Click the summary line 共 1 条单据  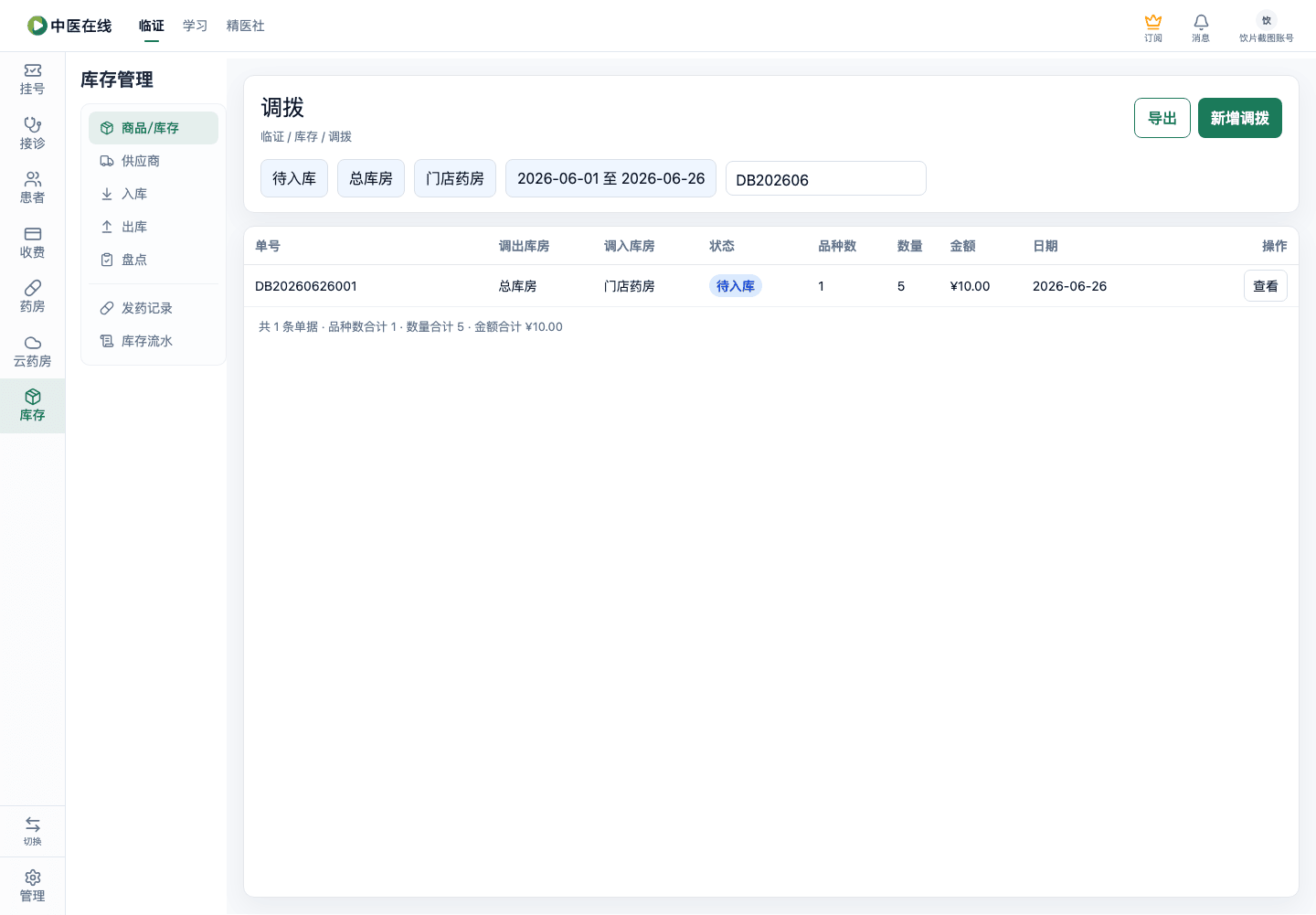(x=410, y=326)
